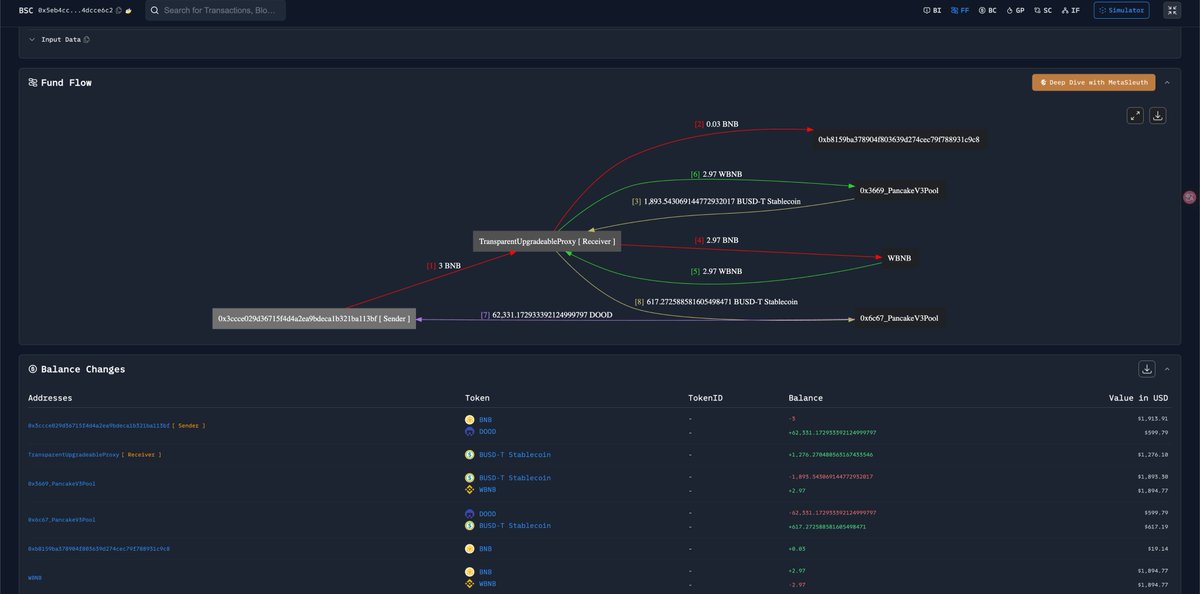Viewport: 1200px width, 594px height.
Task: Go to the SC section tab
Action: click(x=1042, y=10)
